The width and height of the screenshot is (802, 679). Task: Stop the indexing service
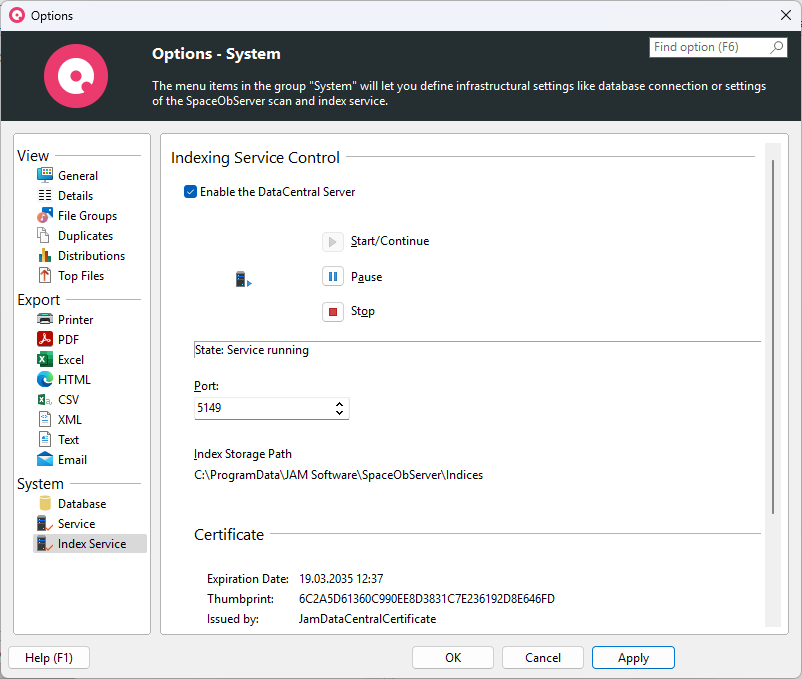coord(332,311)
